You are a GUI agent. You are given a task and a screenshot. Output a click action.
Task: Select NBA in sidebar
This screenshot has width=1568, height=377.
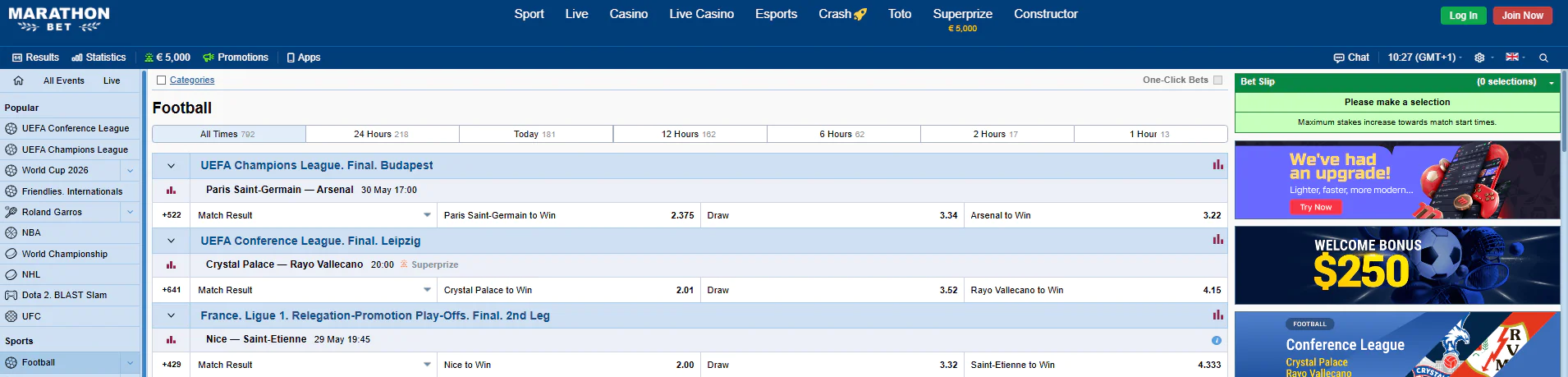[31, 232]
